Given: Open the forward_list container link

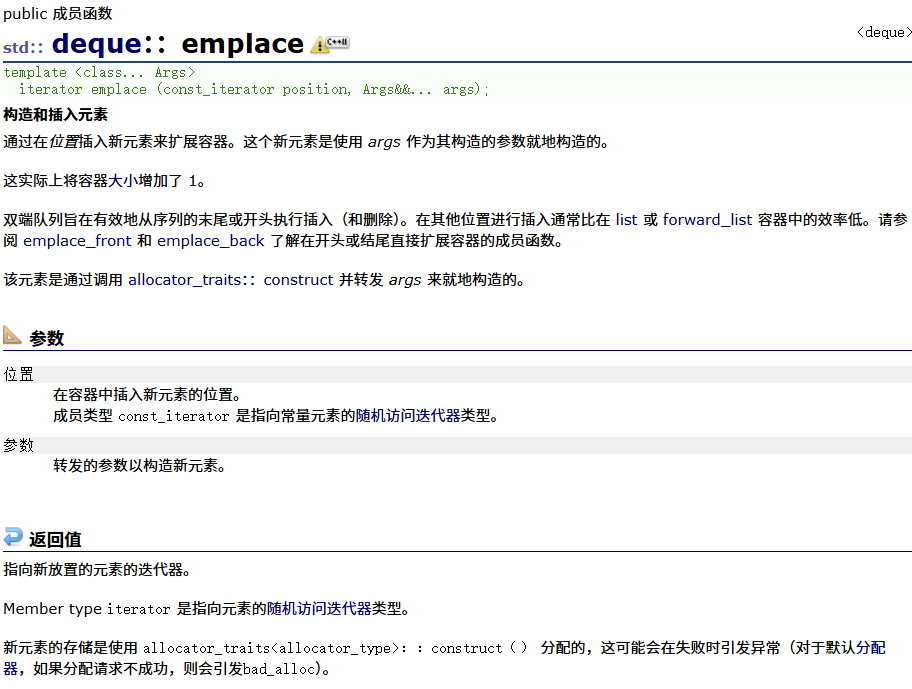Looking at the screenshot, I should coord(707,220).
